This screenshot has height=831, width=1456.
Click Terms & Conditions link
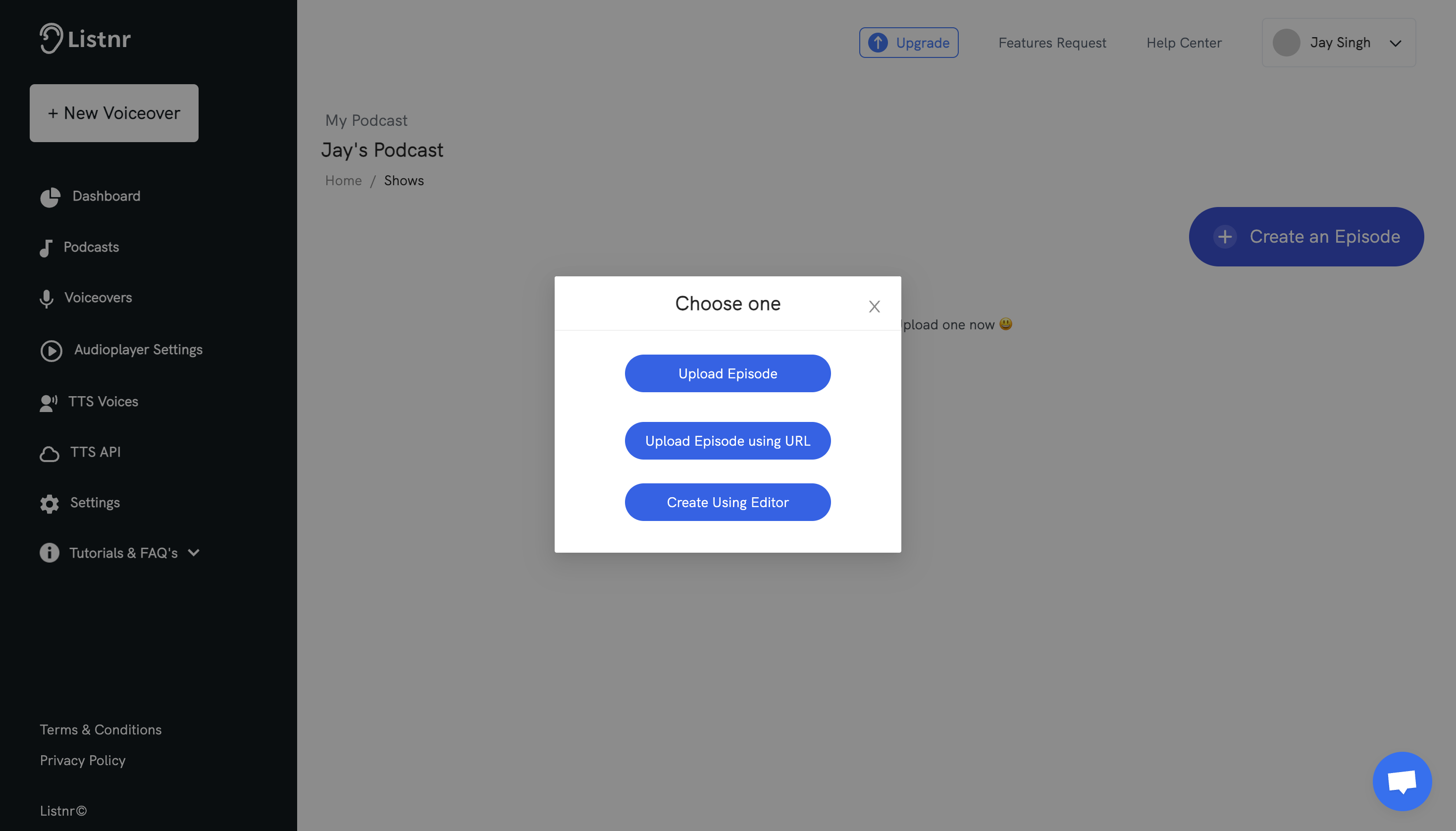[100, 729]
